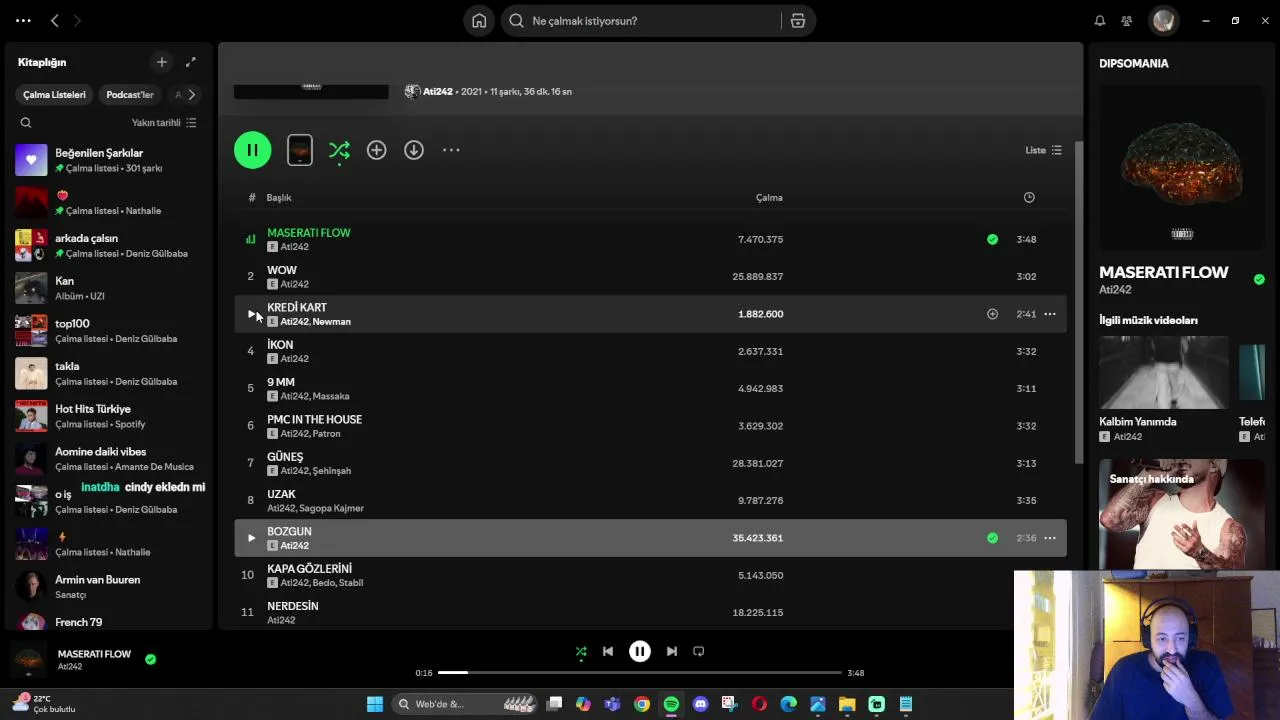
Task: Sort tracks by the duration clock header
Action: tap(1029, 197)
